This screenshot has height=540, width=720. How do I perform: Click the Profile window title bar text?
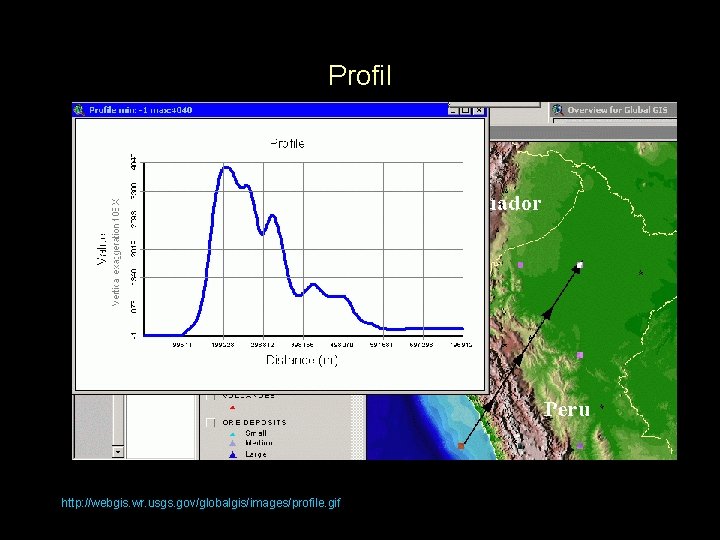tap(141, 110)
